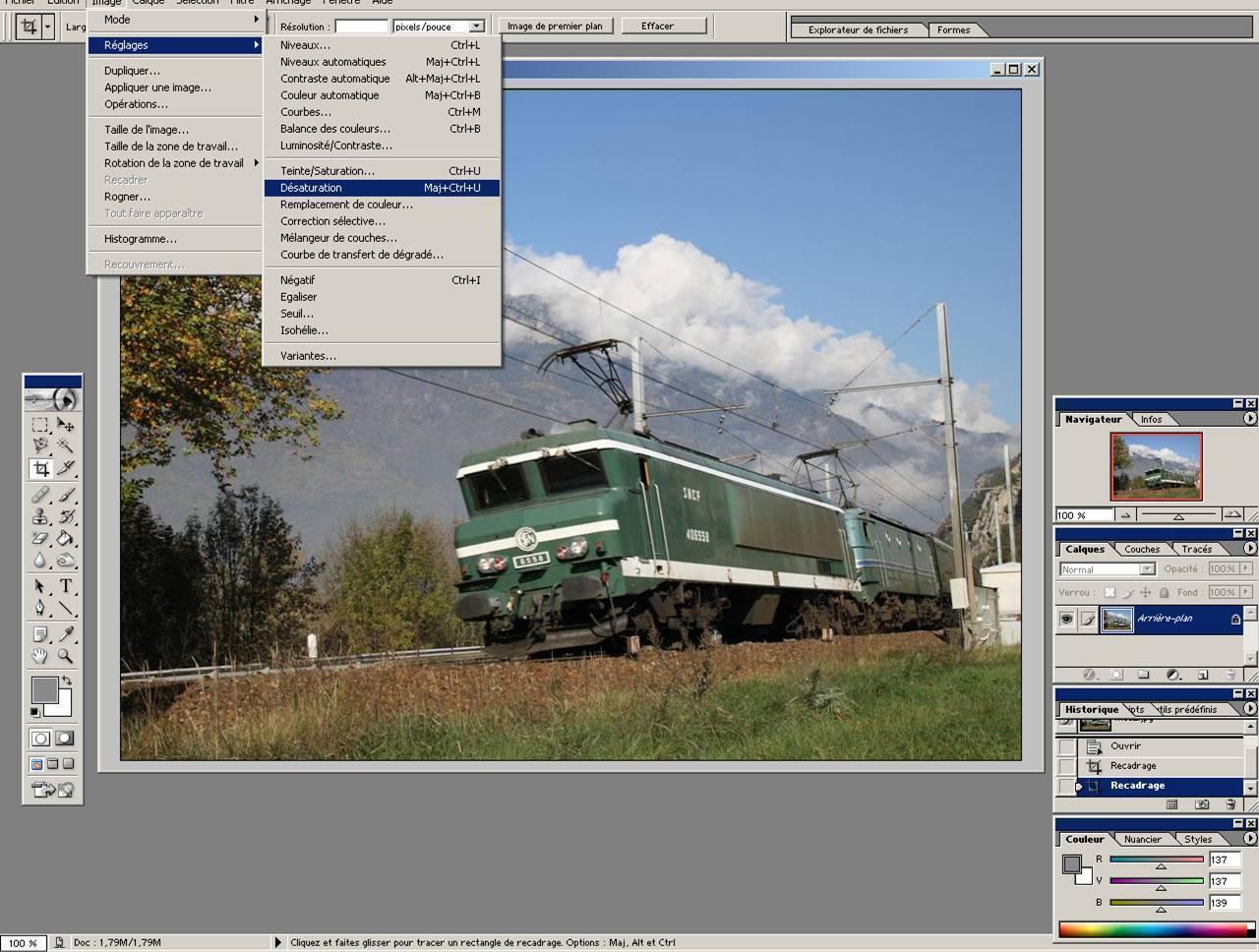
Task: Pick a color from the spectrum ramp
Action: pos(1151,929)
